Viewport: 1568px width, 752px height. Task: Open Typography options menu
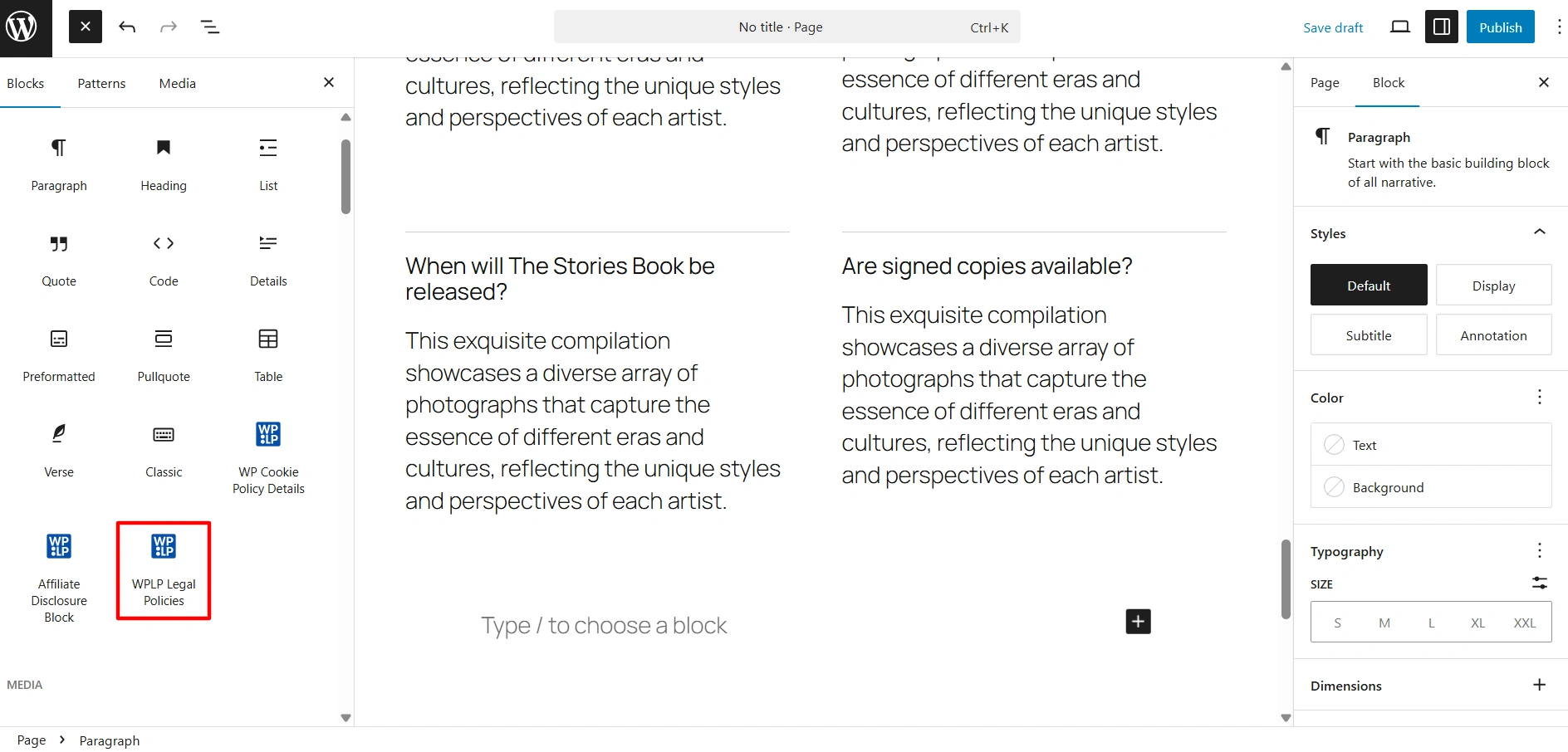1539,551
